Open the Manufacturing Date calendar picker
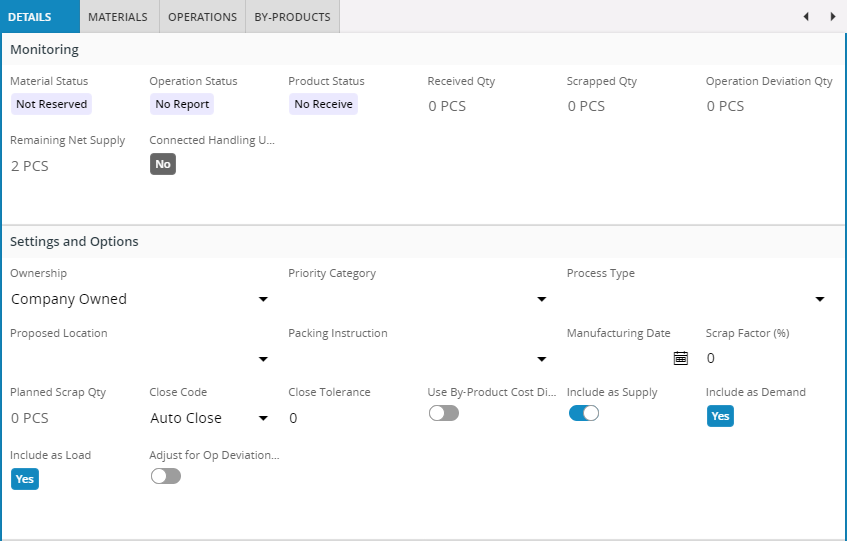The image size is (847, 541). [681, 358]
